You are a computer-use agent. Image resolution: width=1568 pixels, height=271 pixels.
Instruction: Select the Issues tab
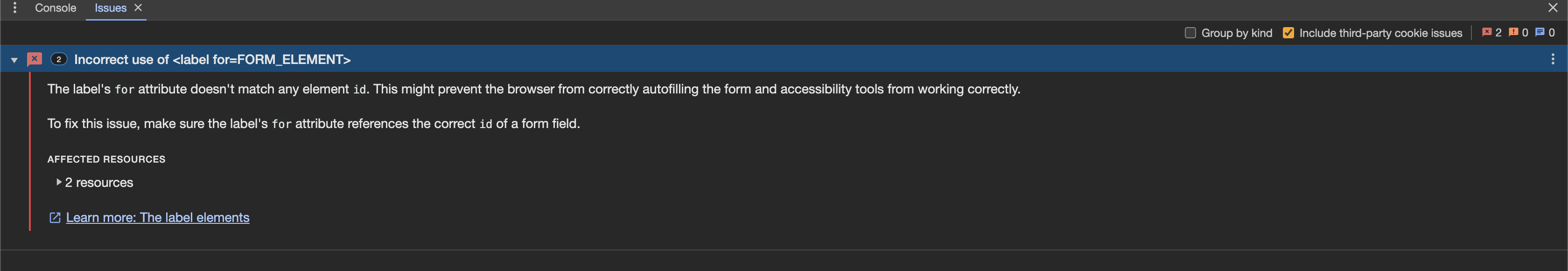point(110,8)
